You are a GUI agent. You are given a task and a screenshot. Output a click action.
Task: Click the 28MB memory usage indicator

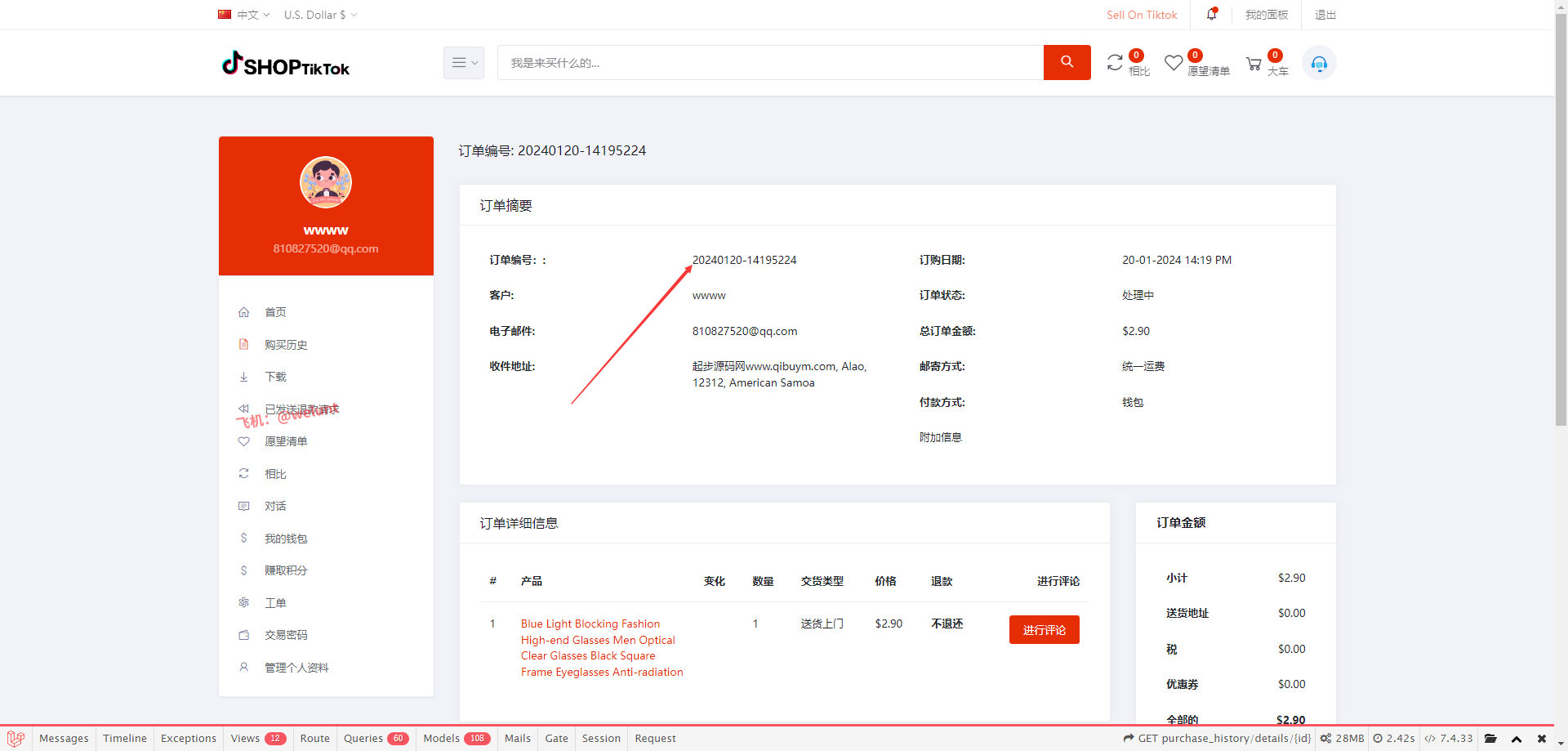tap(1343, 738)
